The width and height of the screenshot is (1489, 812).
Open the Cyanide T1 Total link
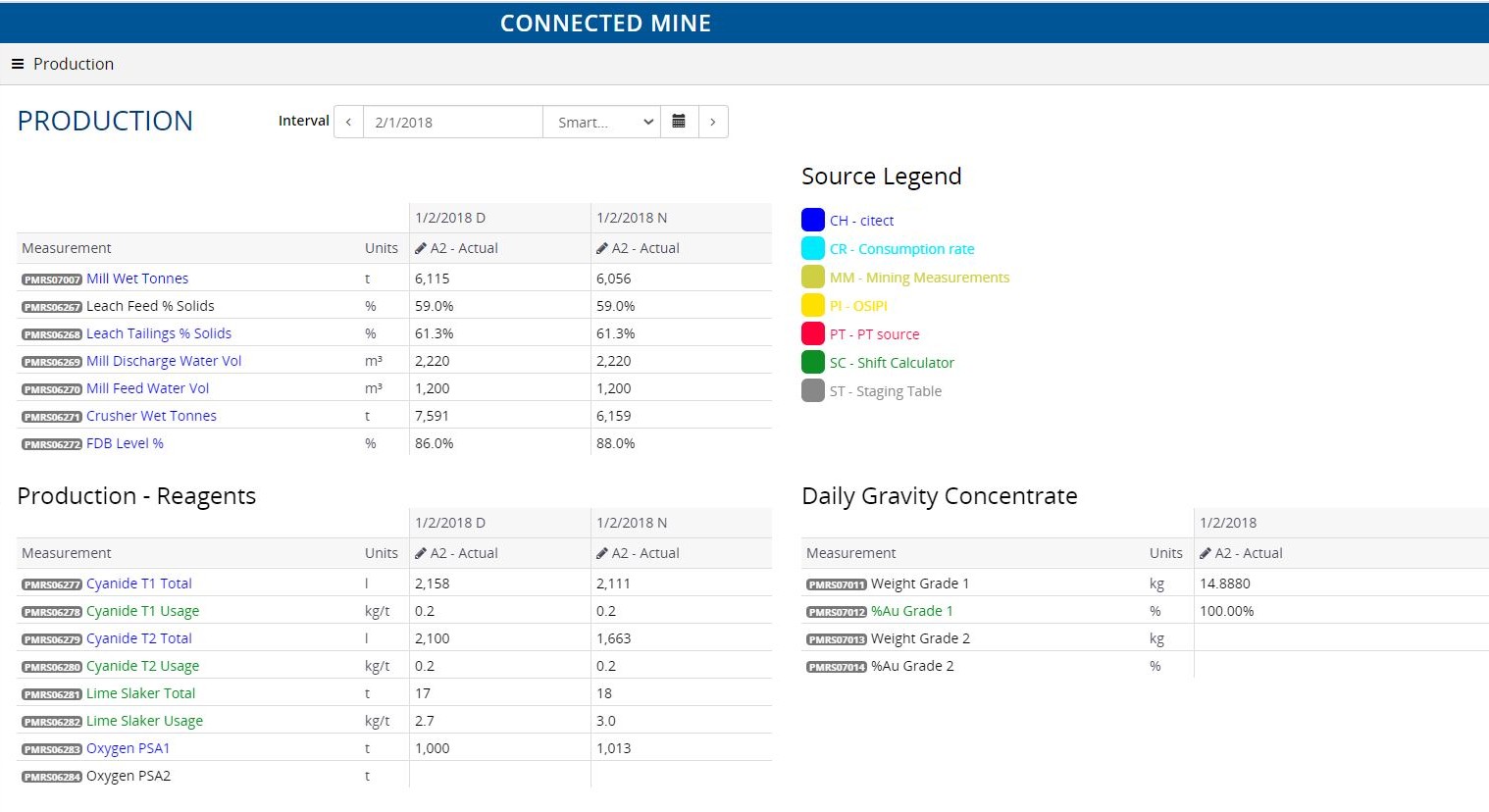click(x=139, y=584)
